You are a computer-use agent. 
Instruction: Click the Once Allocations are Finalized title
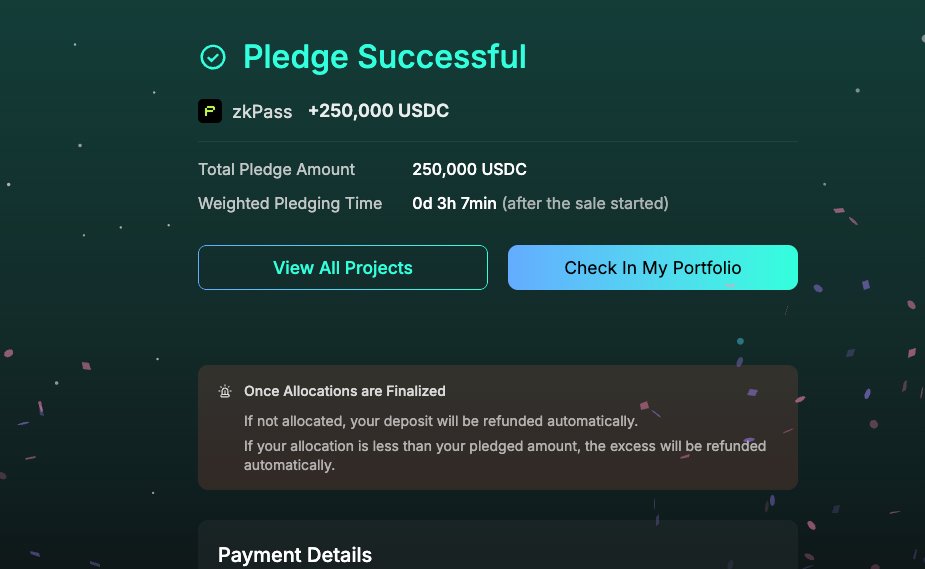(x=345, y=391)
